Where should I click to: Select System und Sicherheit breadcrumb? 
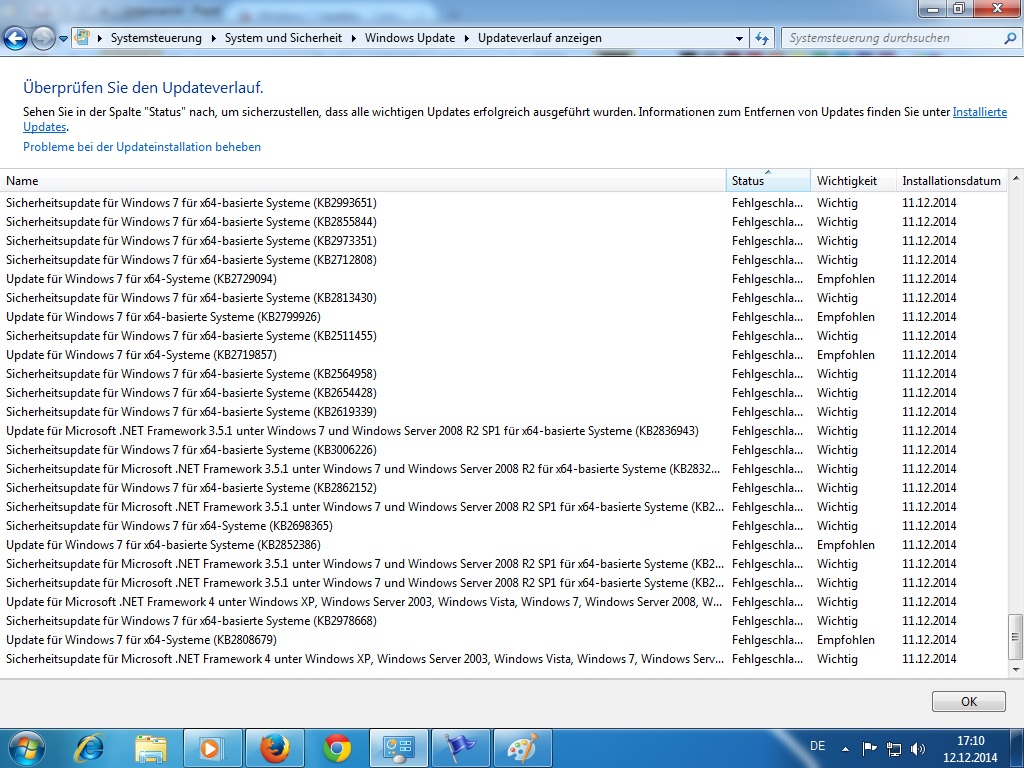(x=283, y=38)
